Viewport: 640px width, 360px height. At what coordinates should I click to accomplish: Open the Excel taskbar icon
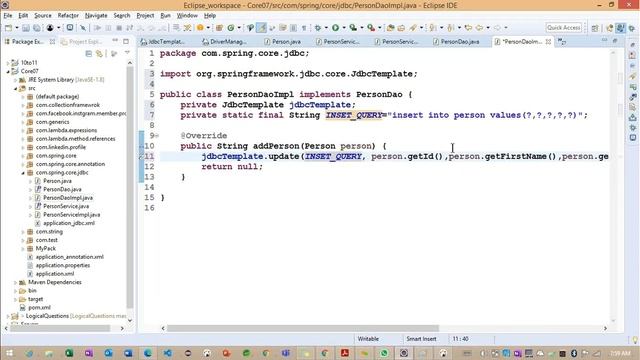[69, 353]
